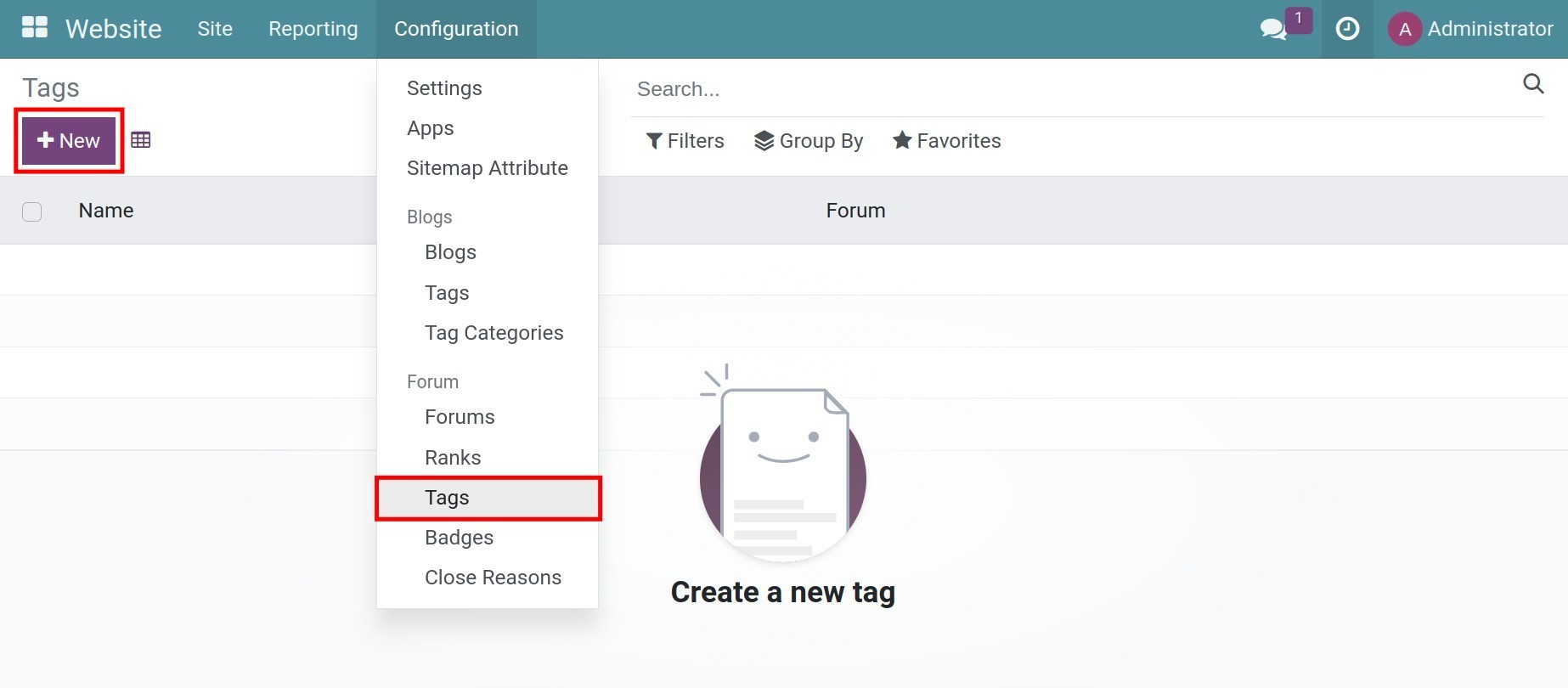Viewport: 1568px width, 688px height.
Task: Open the Group By dropdown
Action: pyautogui.click(x=808, y=140)
